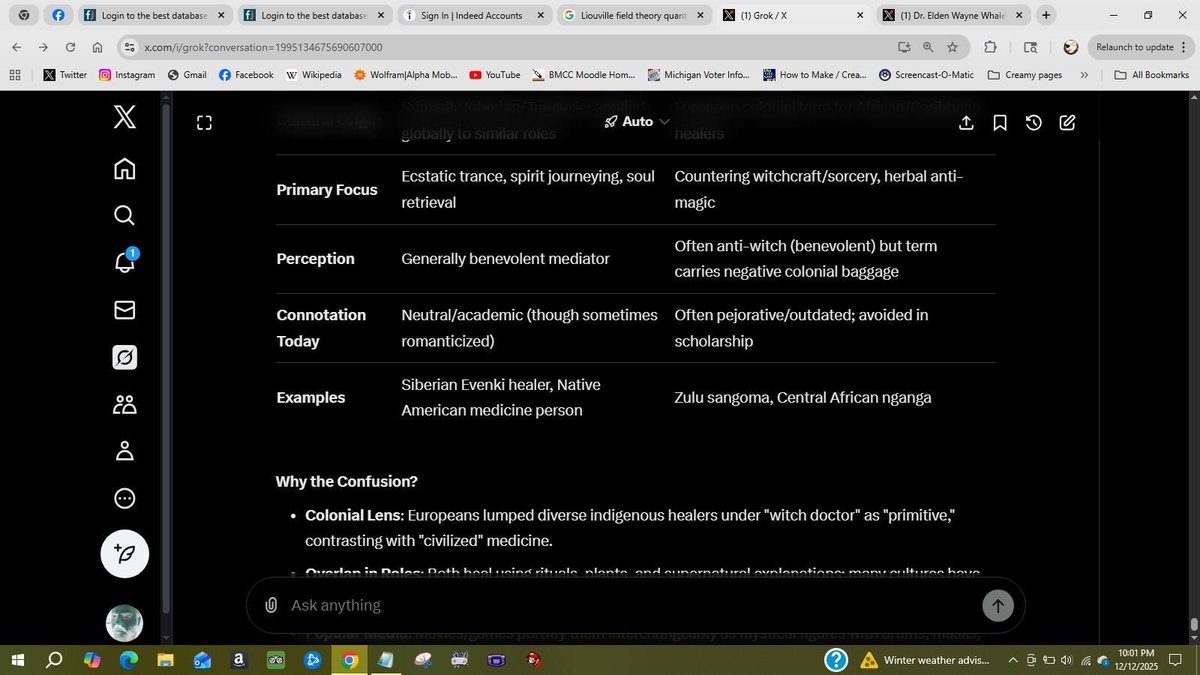Open Profile person icon in sidebar
The height and width of the screenshot is (675, 1200).
tap(124, 451)
